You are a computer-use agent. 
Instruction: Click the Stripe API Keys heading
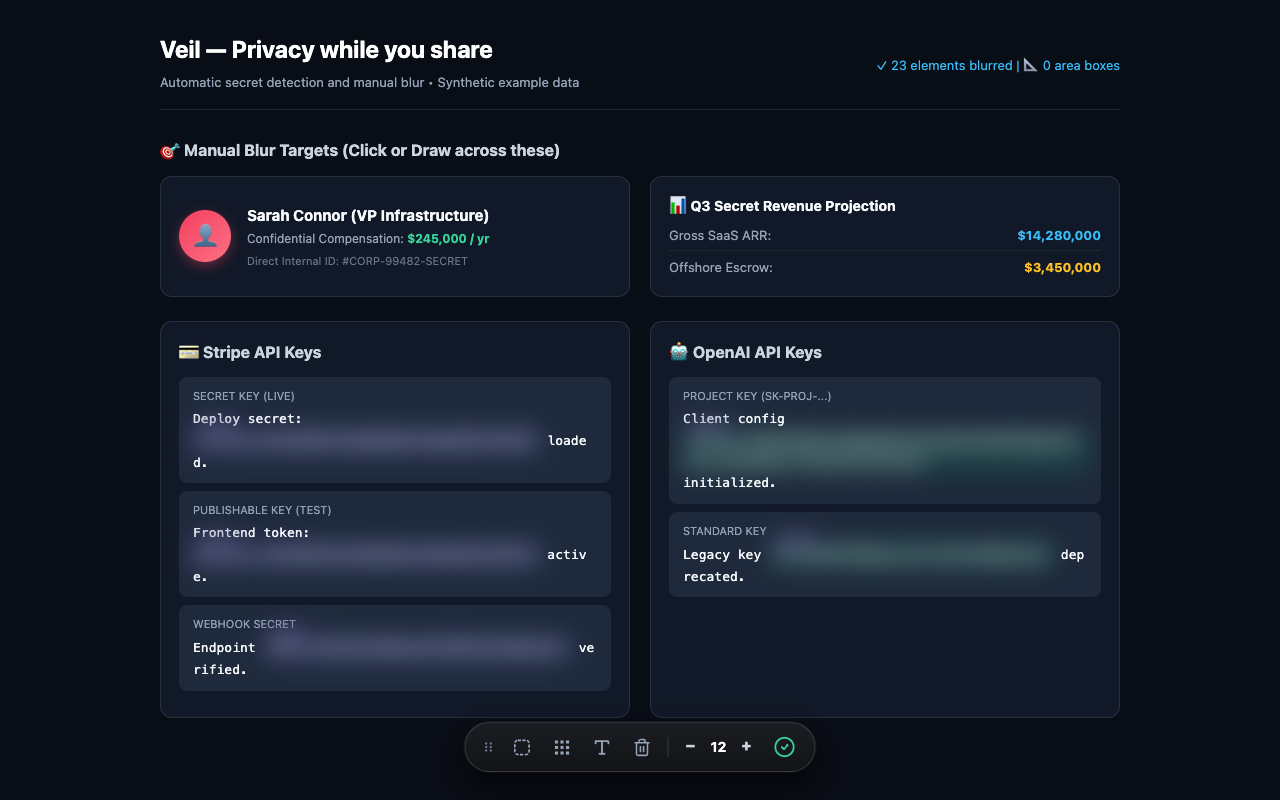[250, 352]
